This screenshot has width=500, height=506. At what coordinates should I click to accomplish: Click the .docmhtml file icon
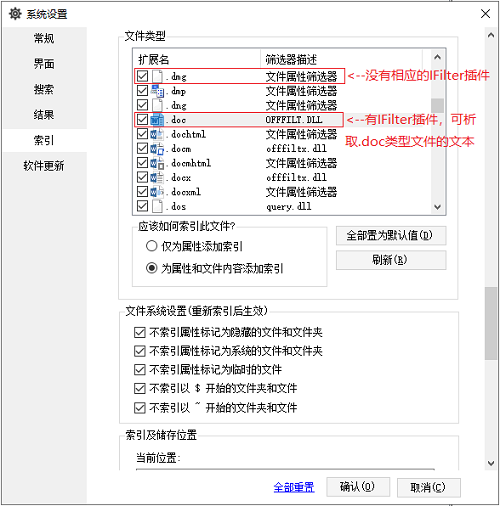[x=157, y=163]
